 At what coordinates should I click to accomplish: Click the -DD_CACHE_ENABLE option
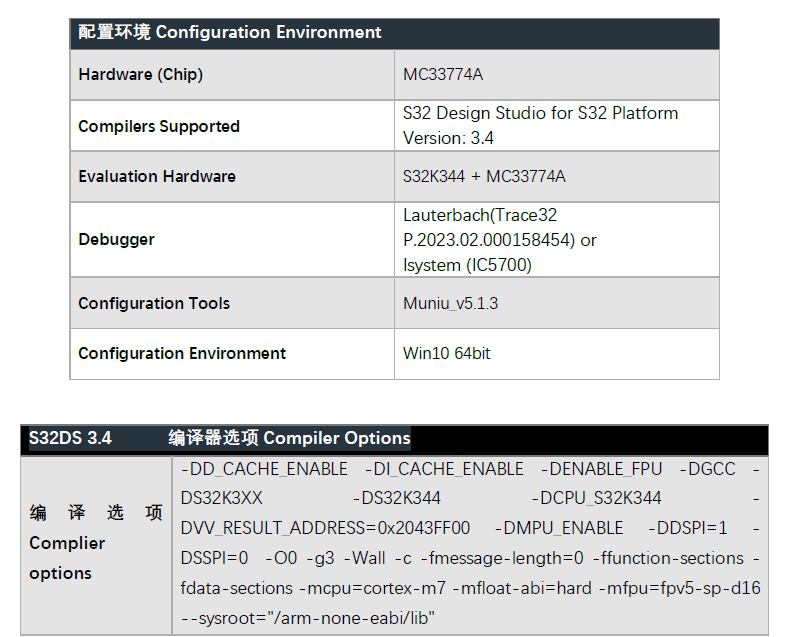(x=264, y=469)
